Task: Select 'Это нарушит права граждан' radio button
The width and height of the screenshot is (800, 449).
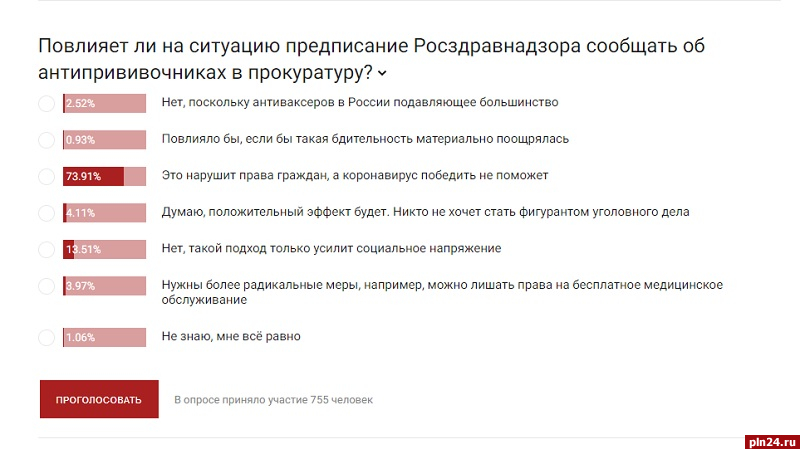Action: (x=46, y=176)
